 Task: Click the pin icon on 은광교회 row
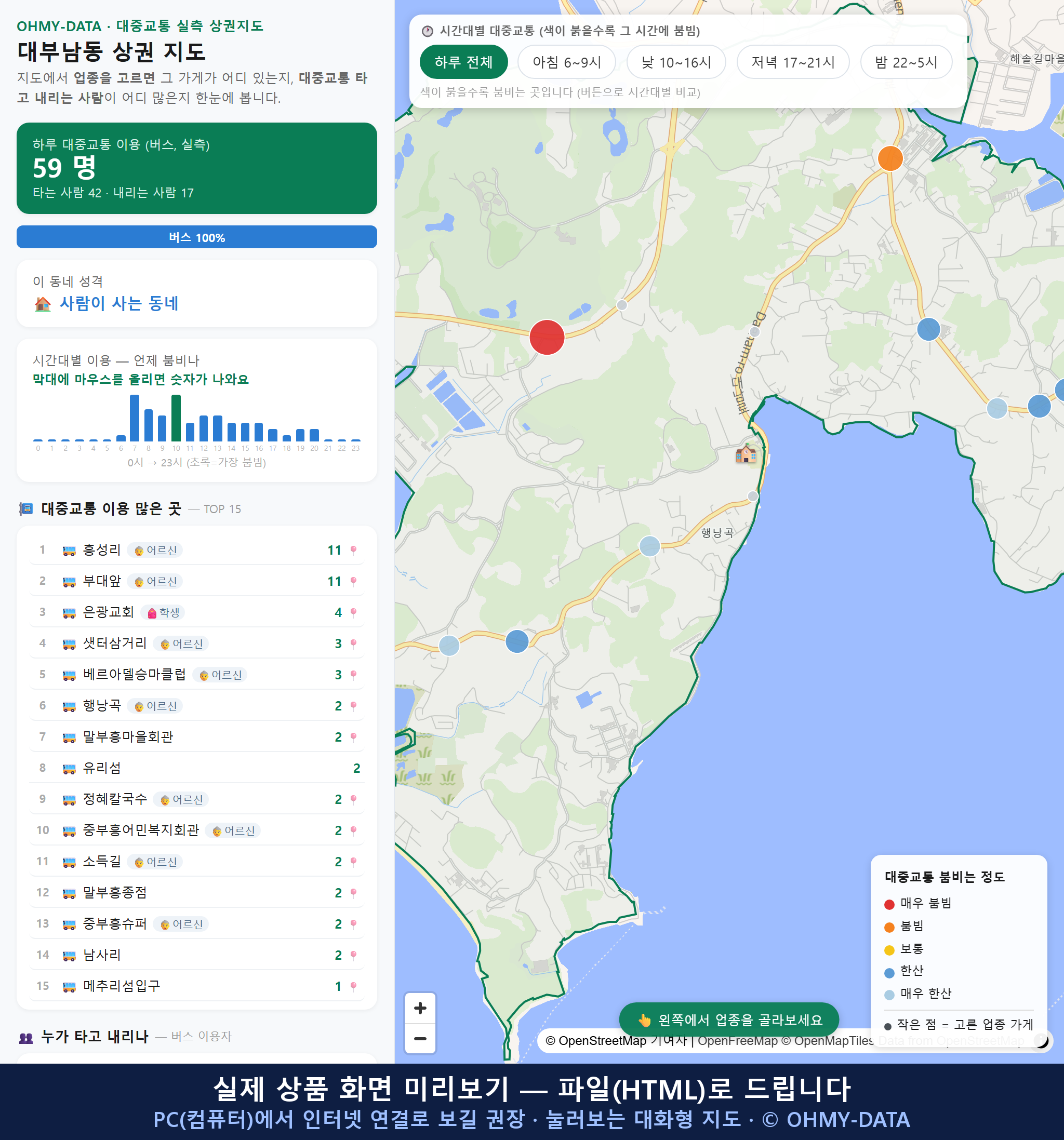pos(353,613)
